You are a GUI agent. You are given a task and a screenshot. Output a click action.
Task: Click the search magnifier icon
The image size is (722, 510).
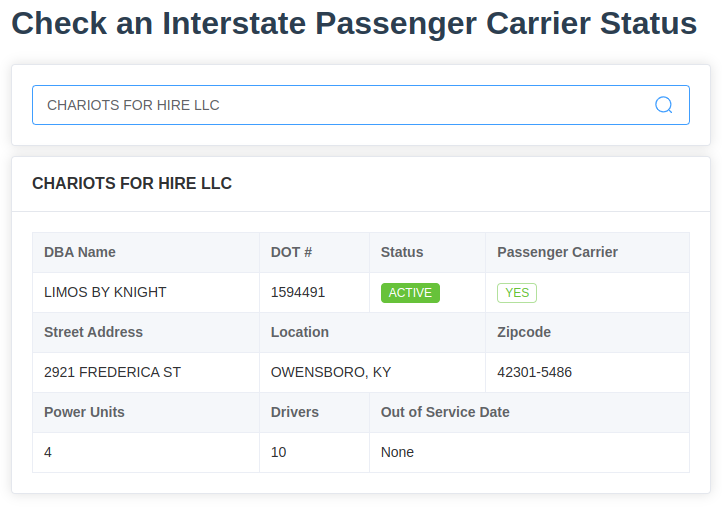coord(664,105)
